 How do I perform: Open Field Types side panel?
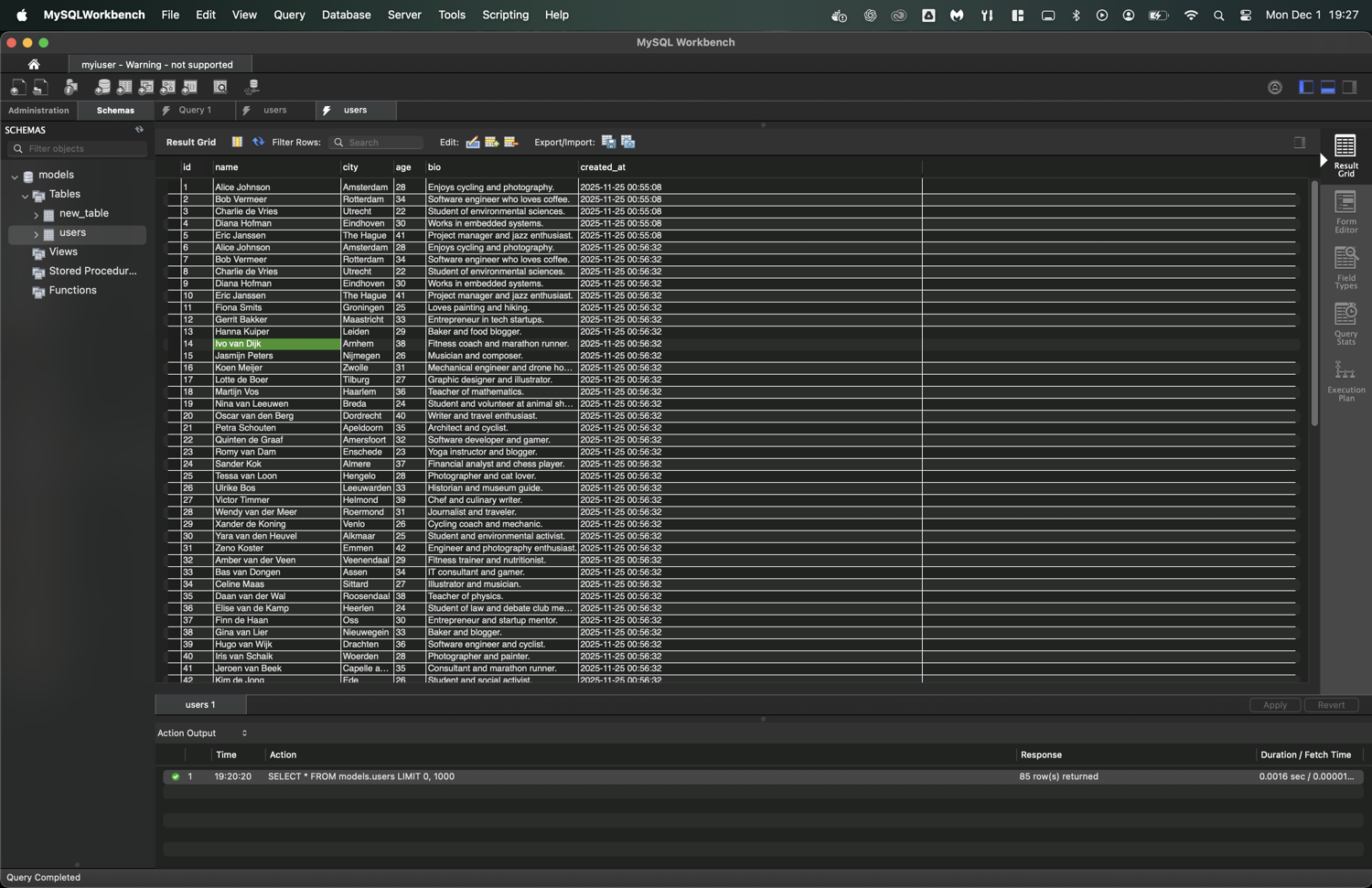[x=1345, y=268]
